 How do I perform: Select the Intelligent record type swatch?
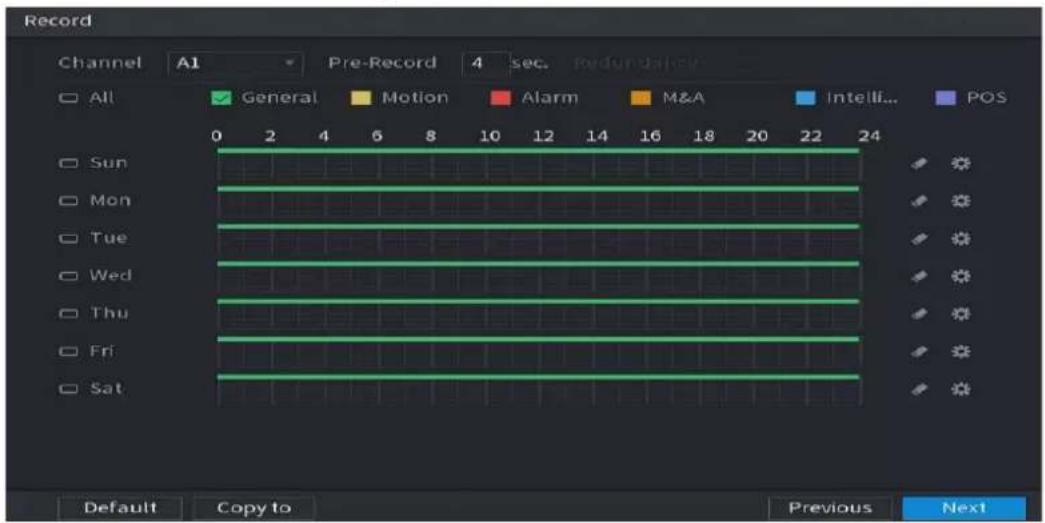pos(806,99)
